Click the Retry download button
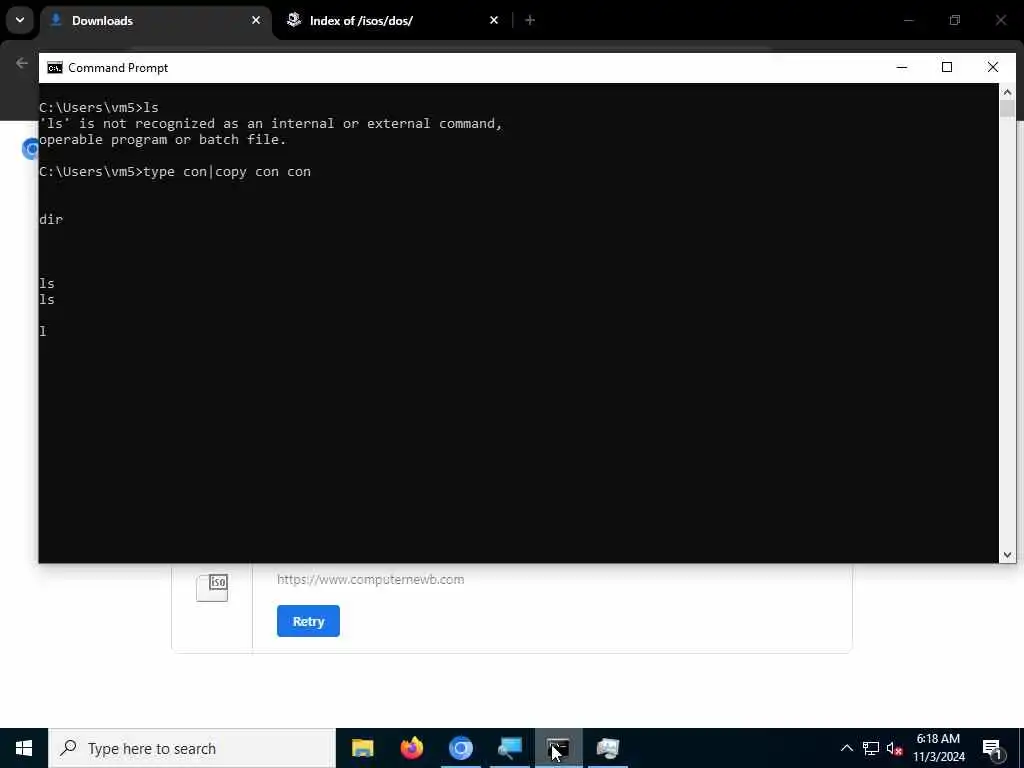Viewport: 1024px width, 768px height. 308,621
